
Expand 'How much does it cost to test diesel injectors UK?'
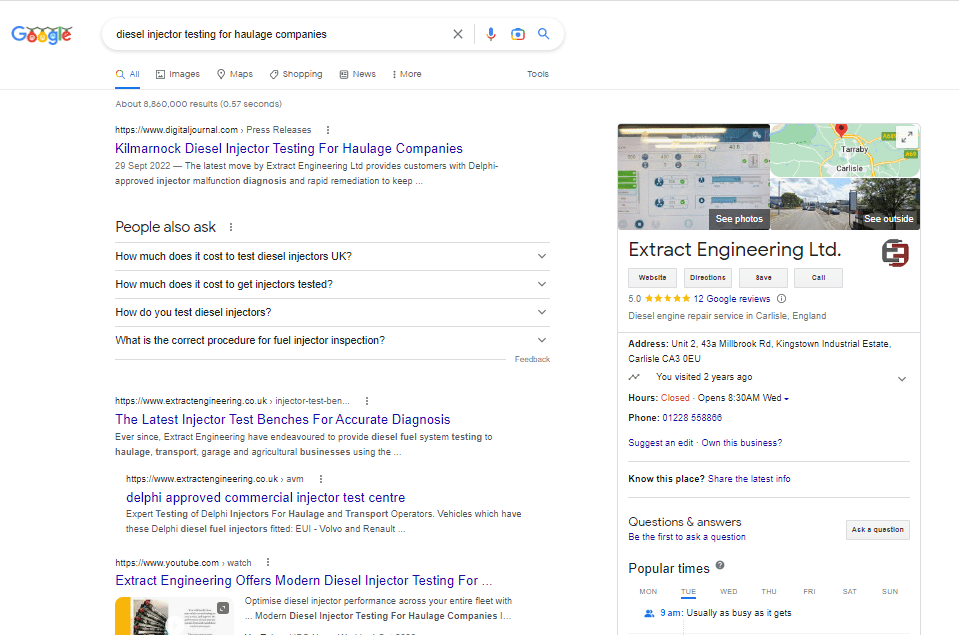[x=332, y=256]
